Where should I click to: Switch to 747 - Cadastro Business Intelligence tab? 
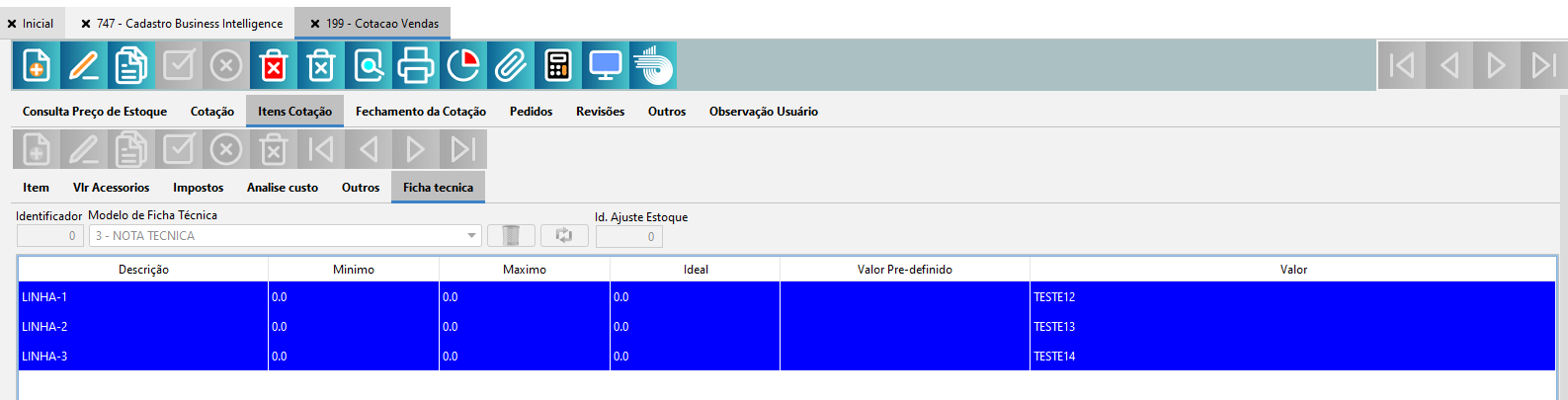[189, 24]
